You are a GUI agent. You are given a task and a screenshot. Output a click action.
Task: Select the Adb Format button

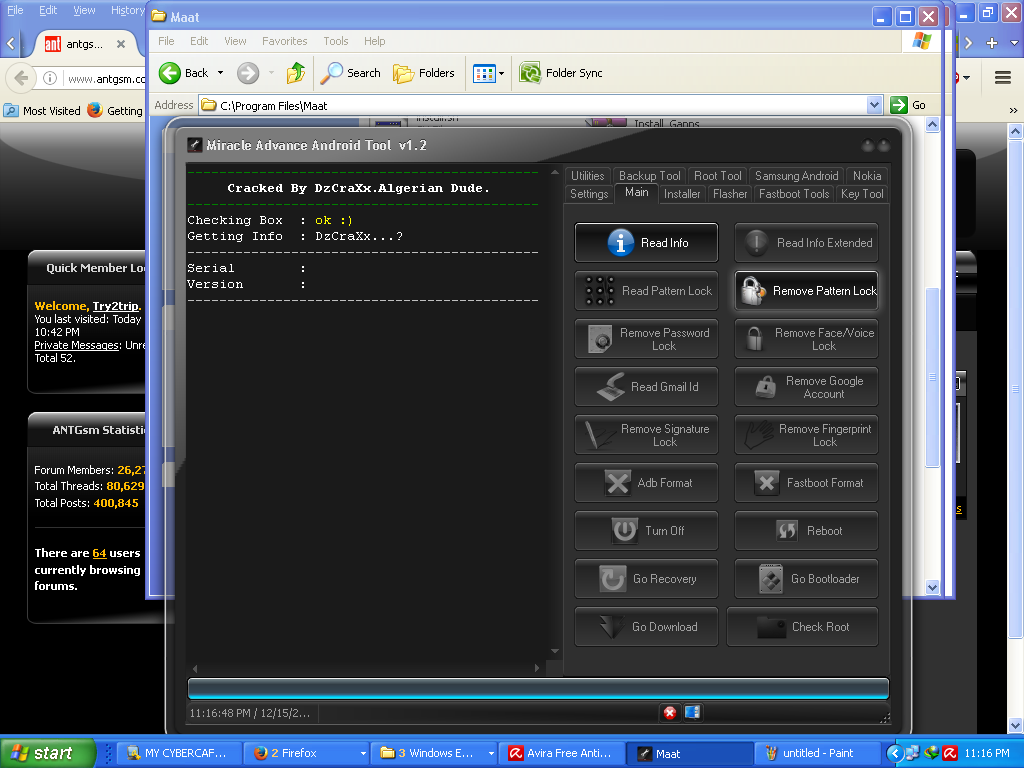[x=646, y=483]
